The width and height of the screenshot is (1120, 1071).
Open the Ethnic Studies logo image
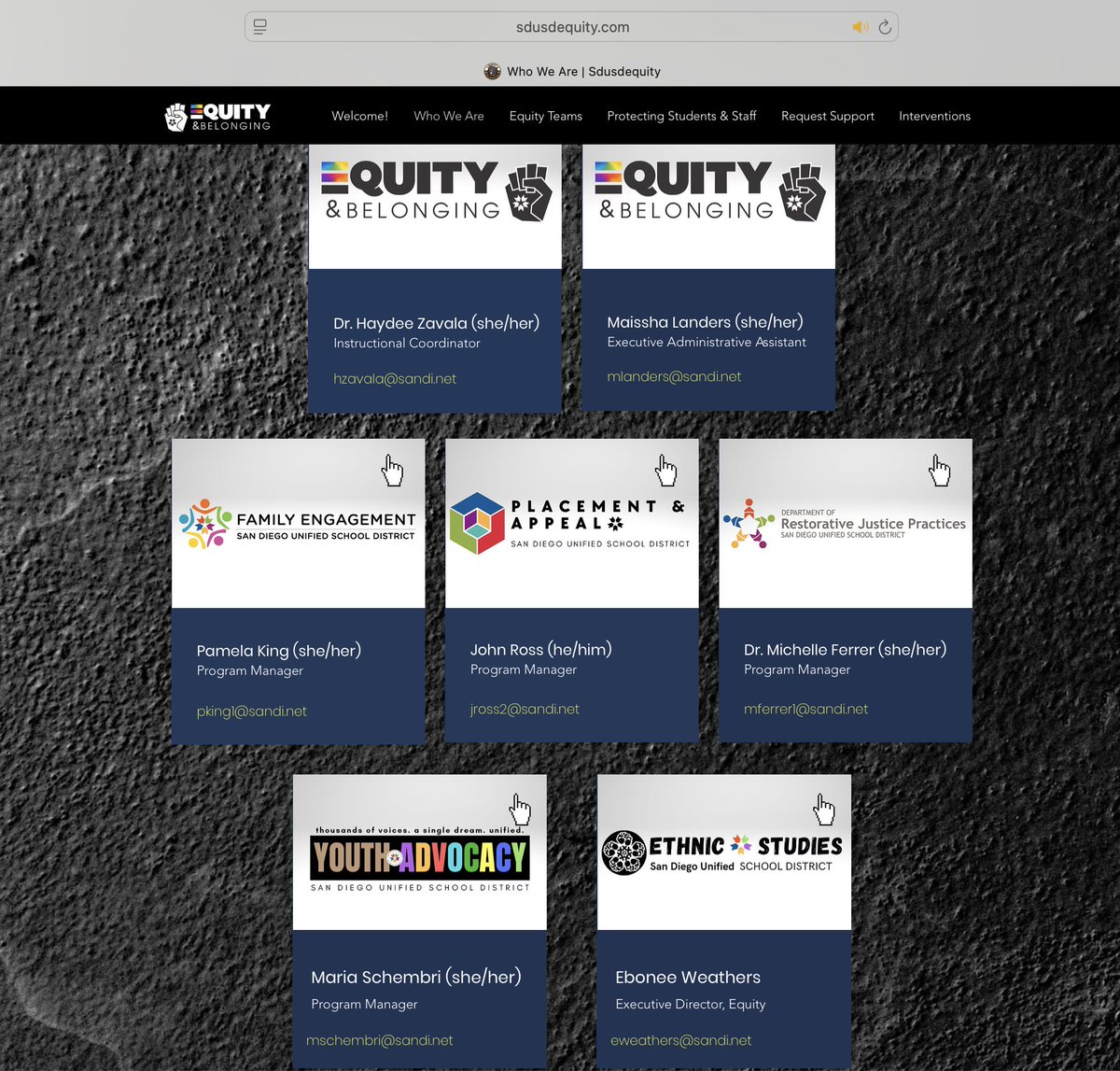pos(722,853)
